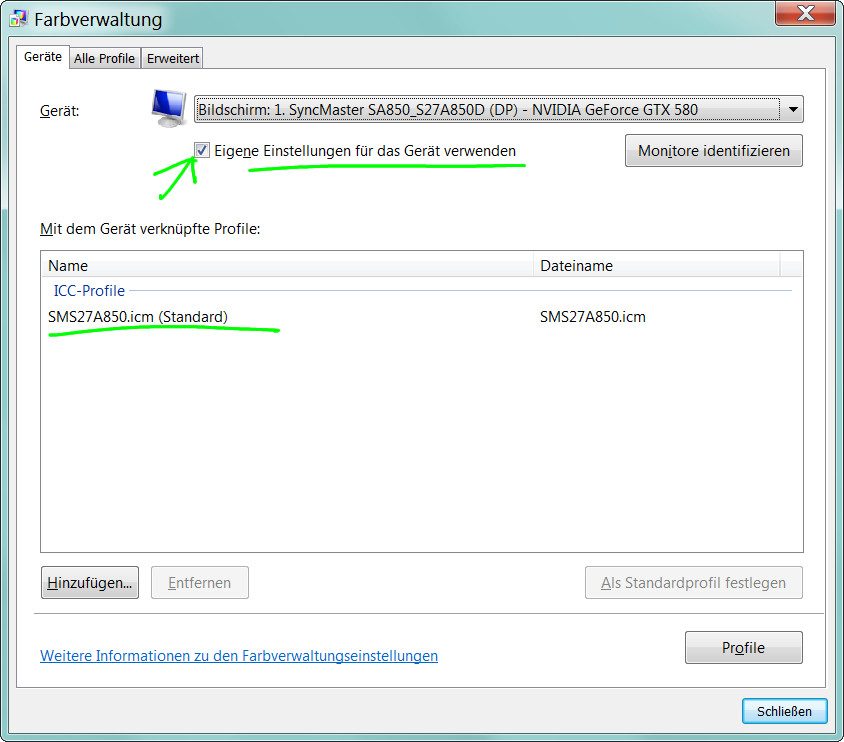Open the Farbverwaltungseinstellungen information link

(238, 656)
